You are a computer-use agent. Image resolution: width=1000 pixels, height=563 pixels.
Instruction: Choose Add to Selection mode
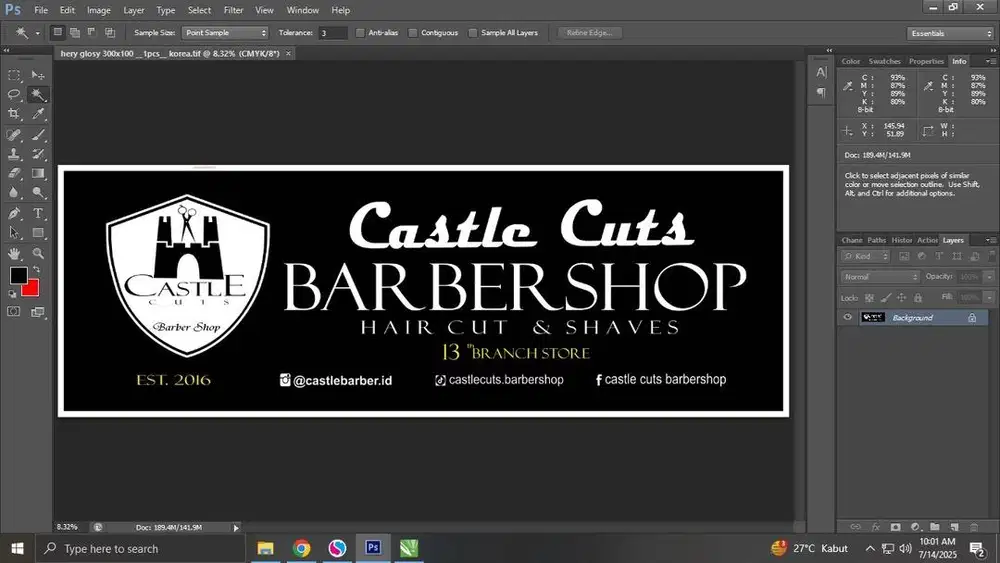click(x=75, y=32)
